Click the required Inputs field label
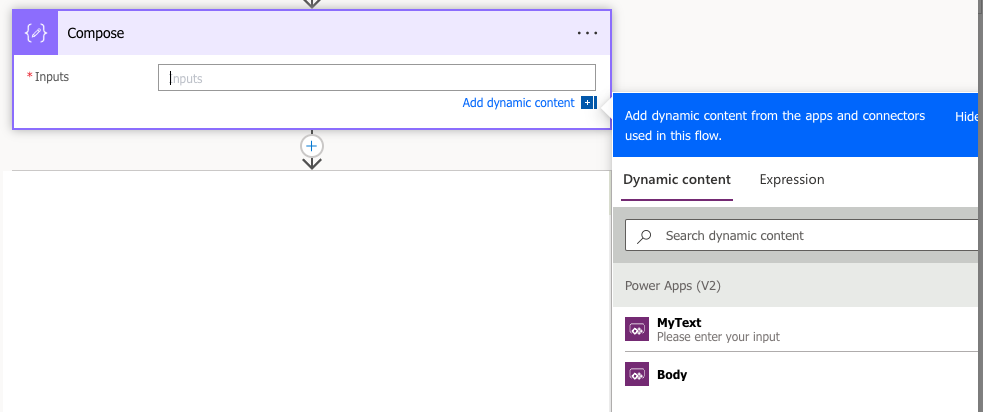 tap(52, 77)
